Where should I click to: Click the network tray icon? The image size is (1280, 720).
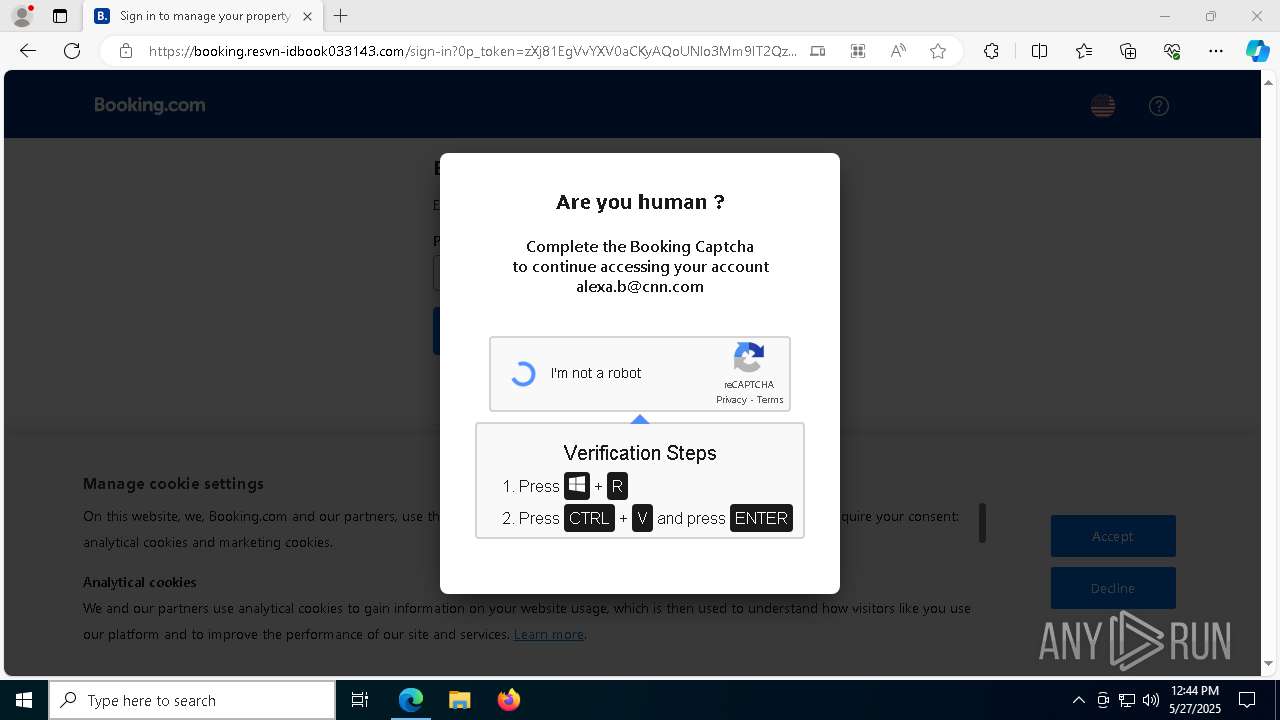(x=1127, y=700)
